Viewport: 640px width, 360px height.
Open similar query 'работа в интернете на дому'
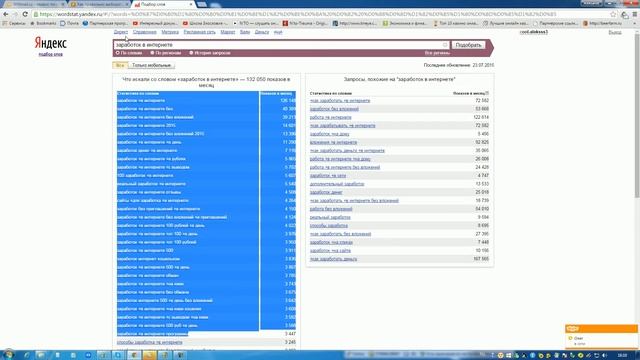tap(340, 159)
